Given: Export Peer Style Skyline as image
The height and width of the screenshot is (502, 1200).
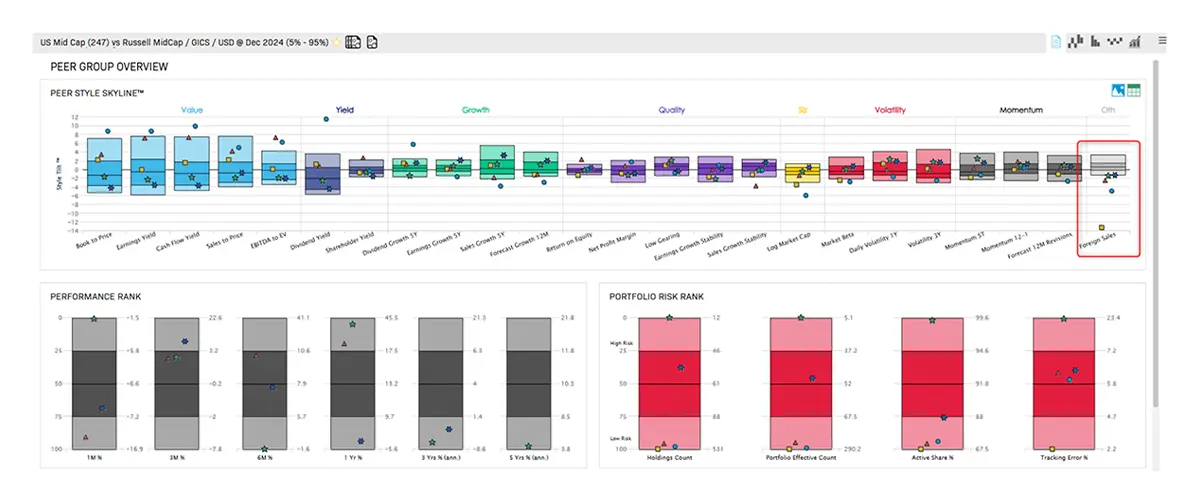Looking at the screenshot, I should (x=1119, y=91).
